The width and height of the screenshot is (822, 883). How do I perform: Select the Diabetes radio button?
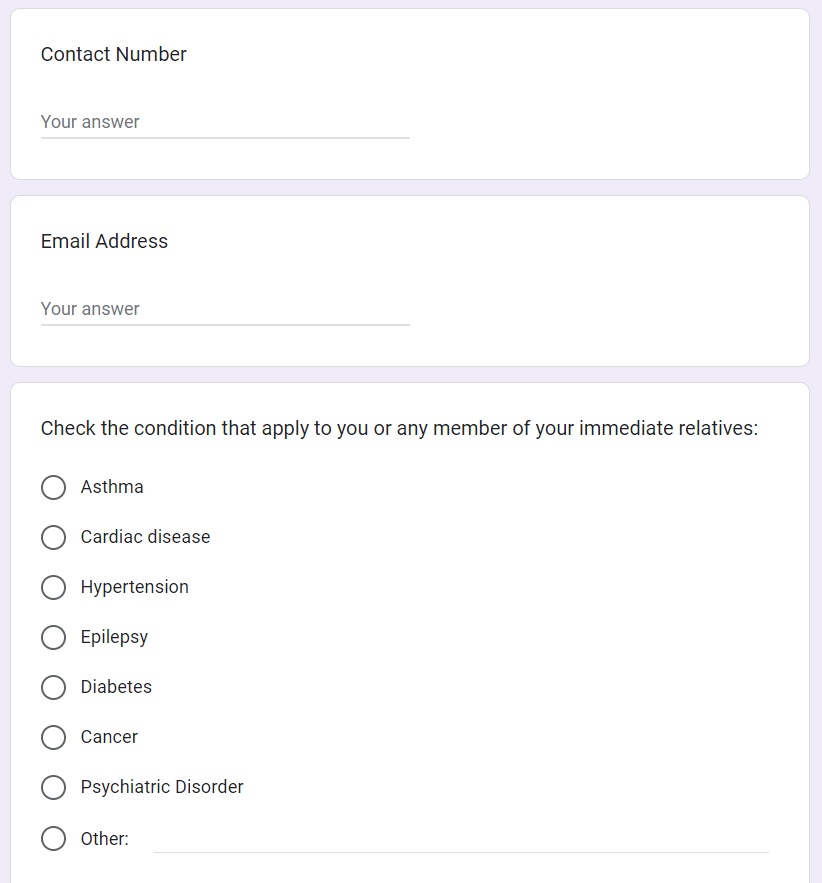(53, 687)
